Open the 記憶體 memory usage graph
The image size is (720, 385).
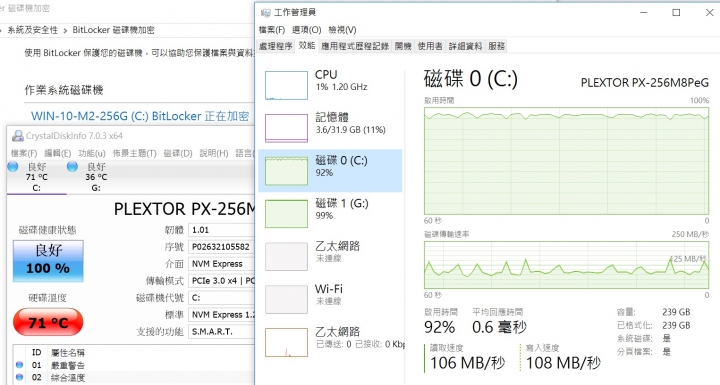point(286,128)
